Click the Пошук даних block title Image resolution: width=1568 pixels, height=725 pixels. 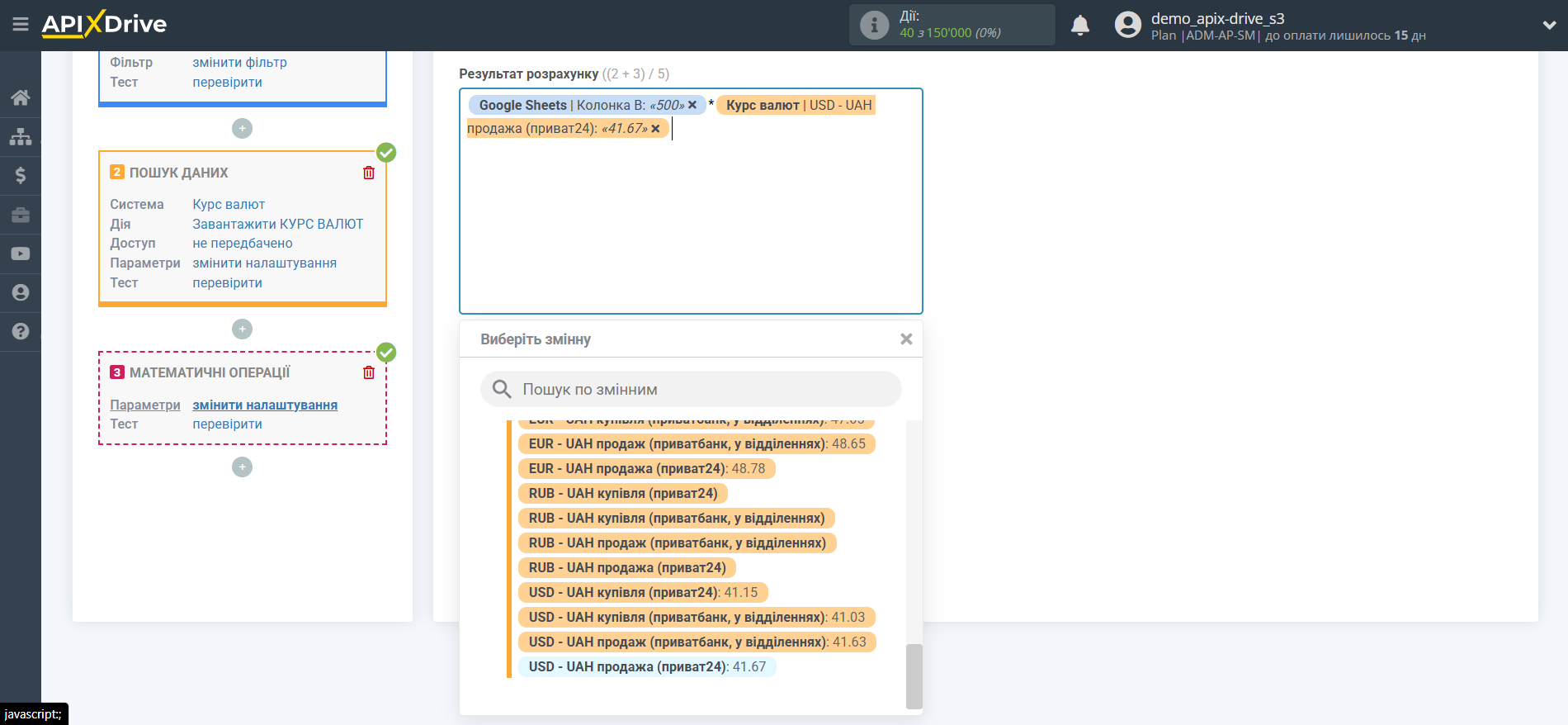tap(179, 173)
